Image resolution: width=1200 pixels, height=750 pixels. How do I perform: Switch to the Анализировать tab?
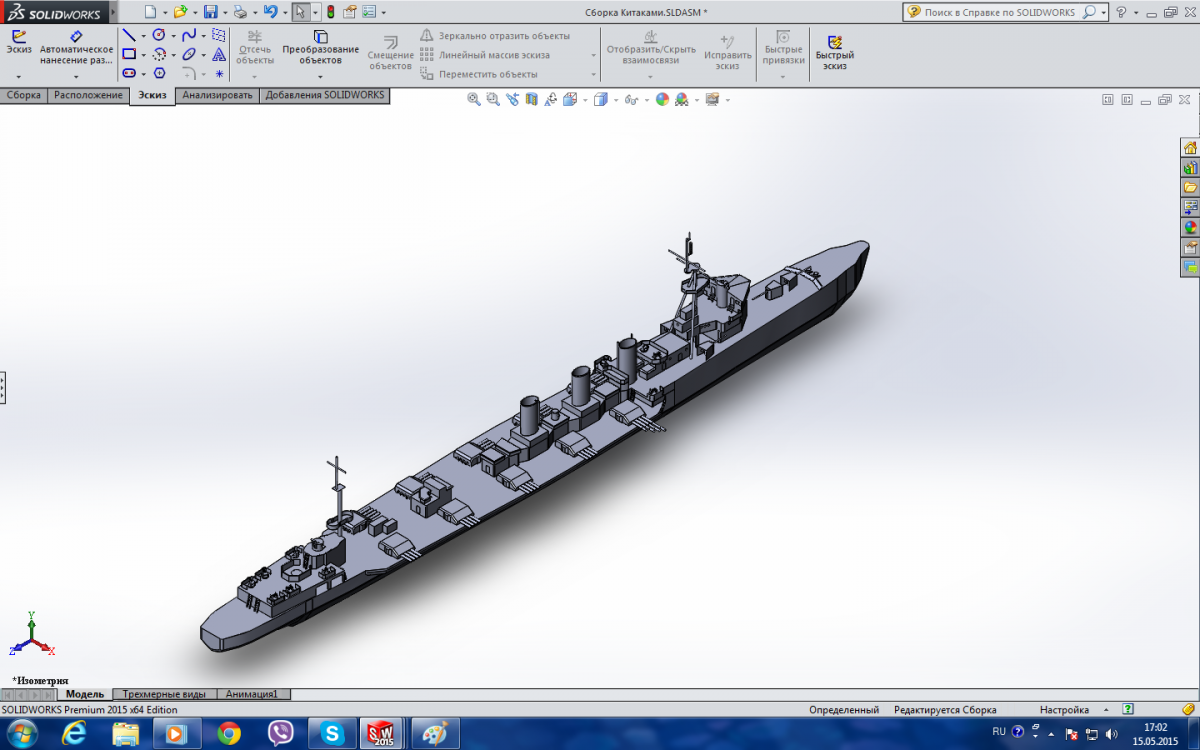pyautogui.click(x=217, y=95)
